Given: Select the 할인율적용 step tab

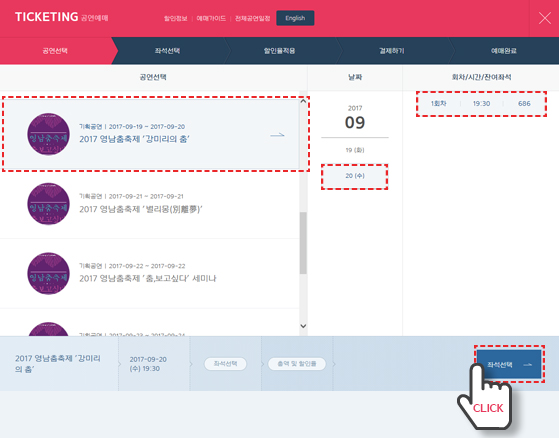Looking at the screenshot, I should (280, 51).
